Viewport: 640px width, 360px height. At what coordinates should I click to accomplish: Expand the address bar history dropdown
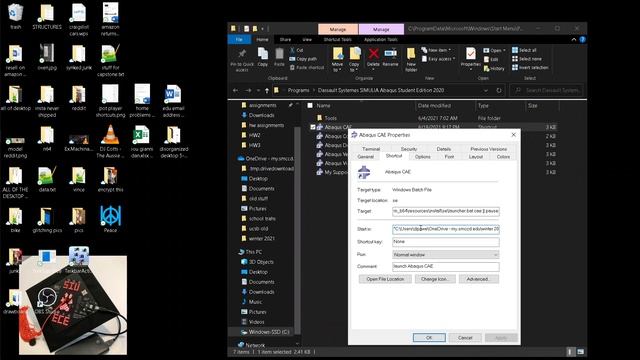point(486,90)
